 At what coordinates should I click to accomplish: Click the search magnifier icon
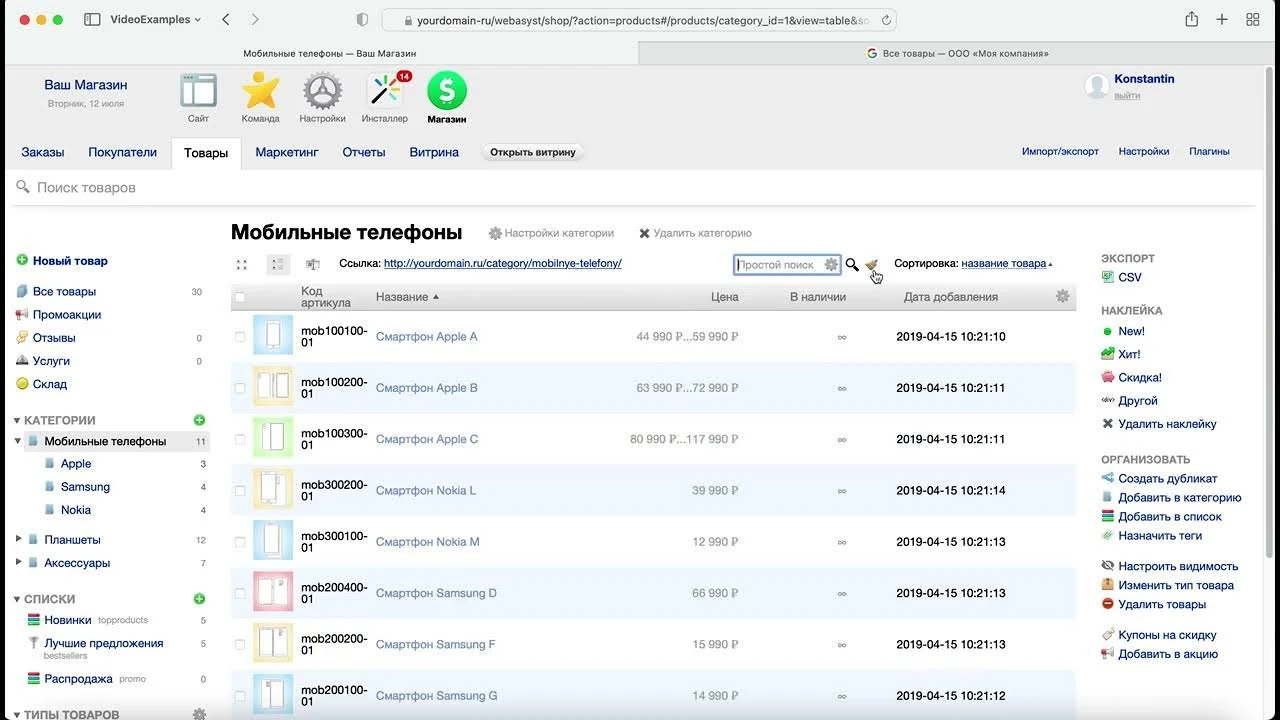click(x=852, y=265)
